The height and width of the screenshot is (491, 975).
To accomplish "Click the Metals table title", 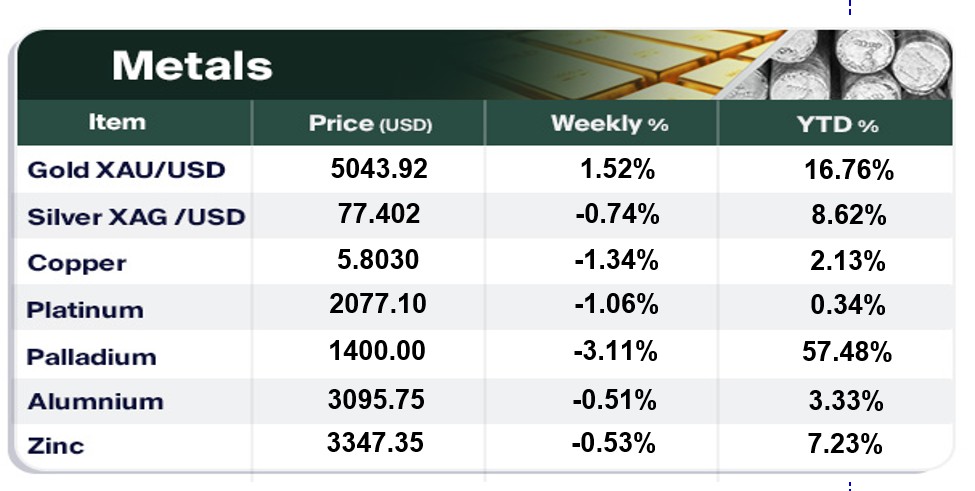I will (x=192, y=65).
